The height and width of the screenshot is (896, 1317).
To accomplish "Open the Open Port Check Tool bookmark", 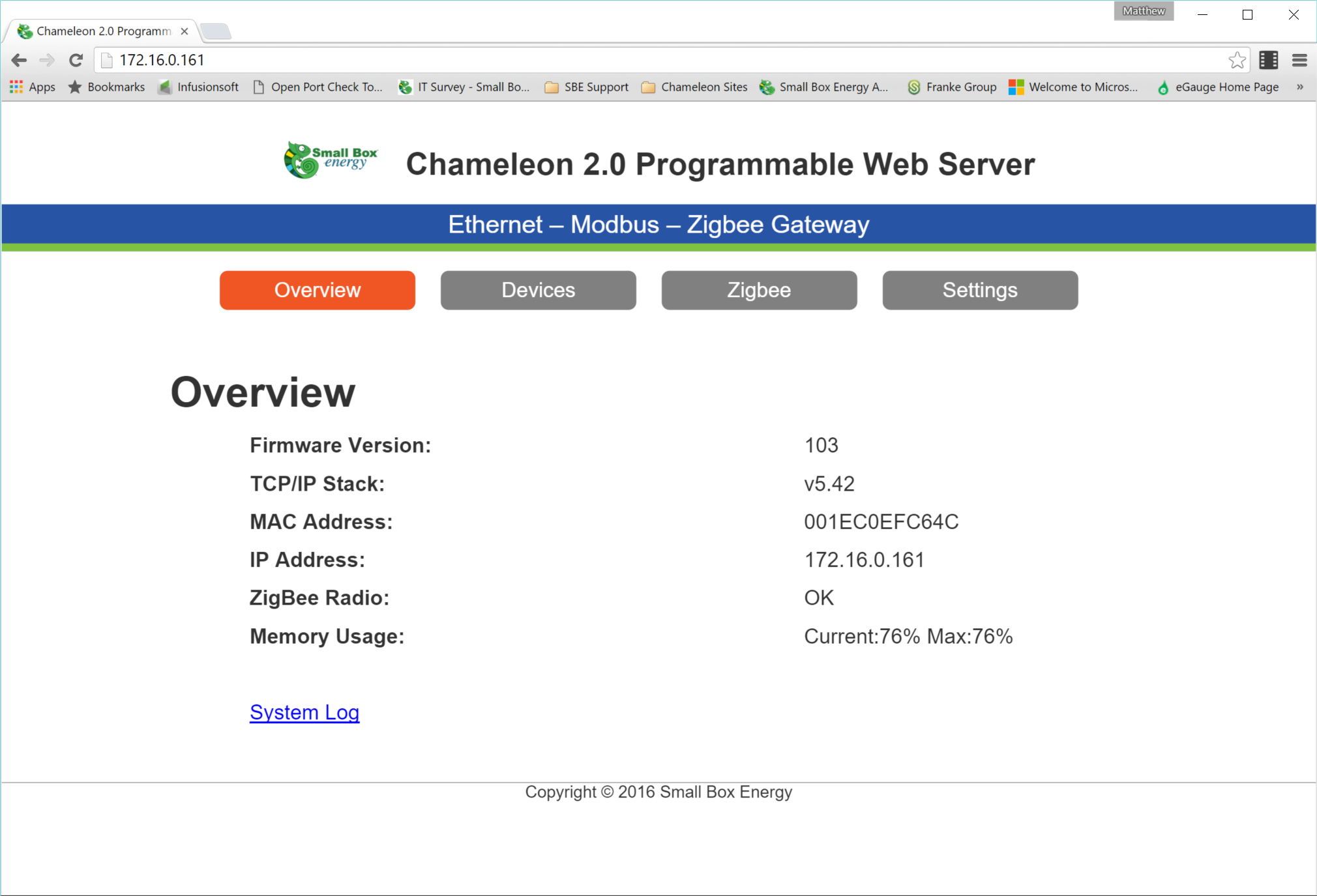I will click(x=318, y=87).
